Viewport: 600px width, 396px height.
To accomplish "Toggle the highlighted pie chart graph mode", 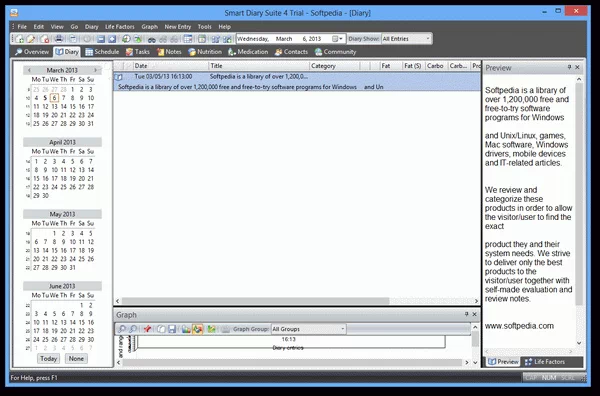I will (197, 329).
